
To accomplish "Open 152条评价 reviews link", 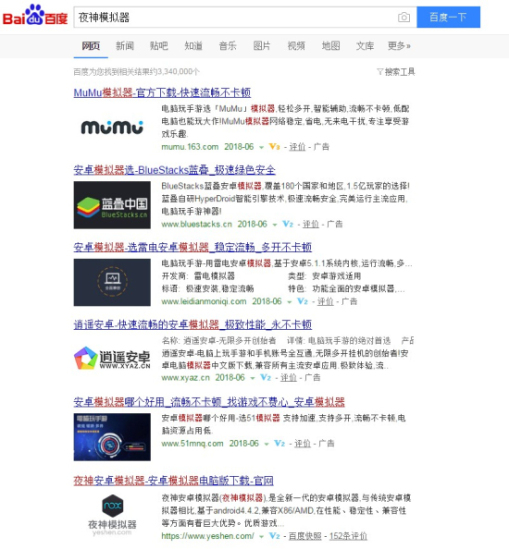I will 348,536.
